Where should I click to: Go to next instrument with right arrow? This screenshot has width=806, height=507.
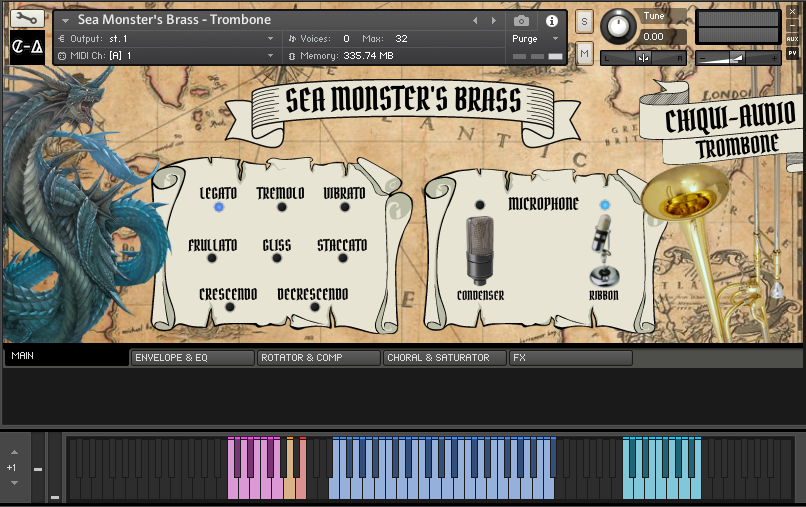click(493, 21)
